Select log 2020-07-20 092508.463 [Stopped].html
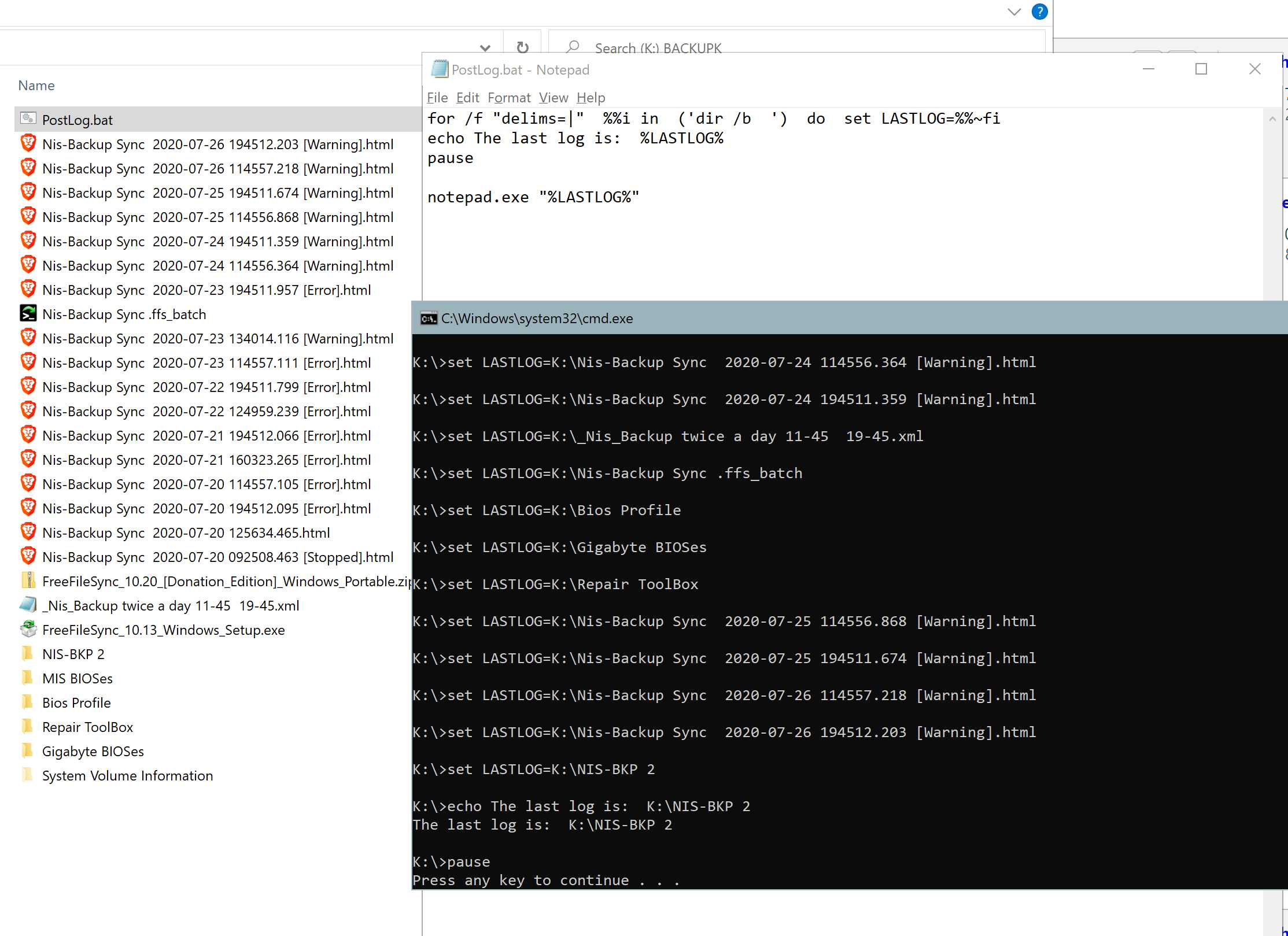 [x=217, y=557]
